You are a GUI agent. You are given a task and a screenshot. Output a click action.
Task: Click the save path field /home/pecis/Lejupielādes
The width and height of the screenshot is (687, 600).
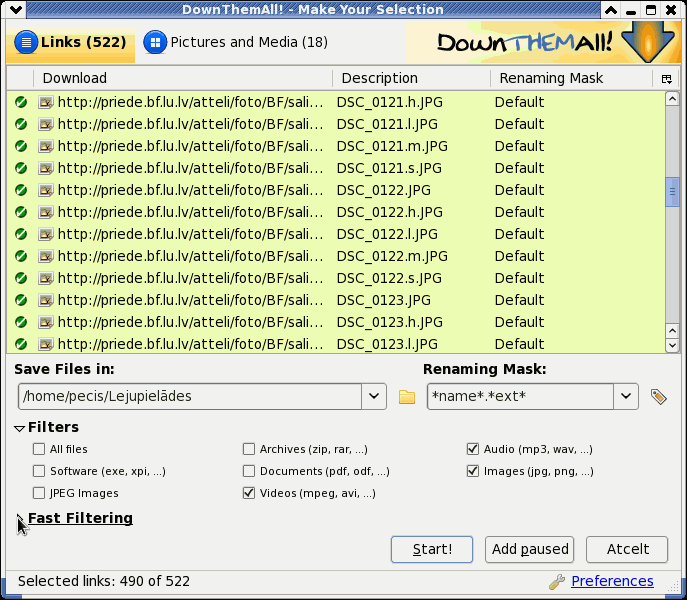pos(190,397)
